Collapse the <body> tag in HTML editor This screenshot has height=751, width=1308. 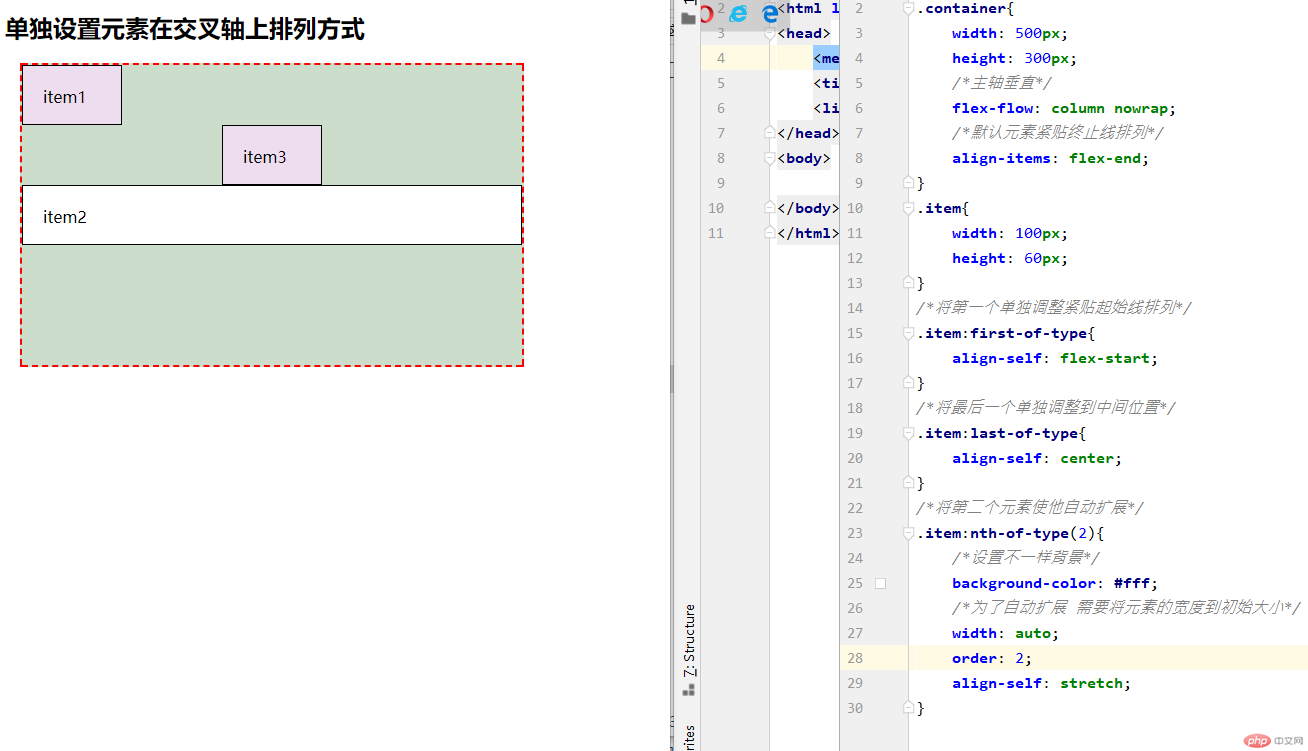click(769, 158)
